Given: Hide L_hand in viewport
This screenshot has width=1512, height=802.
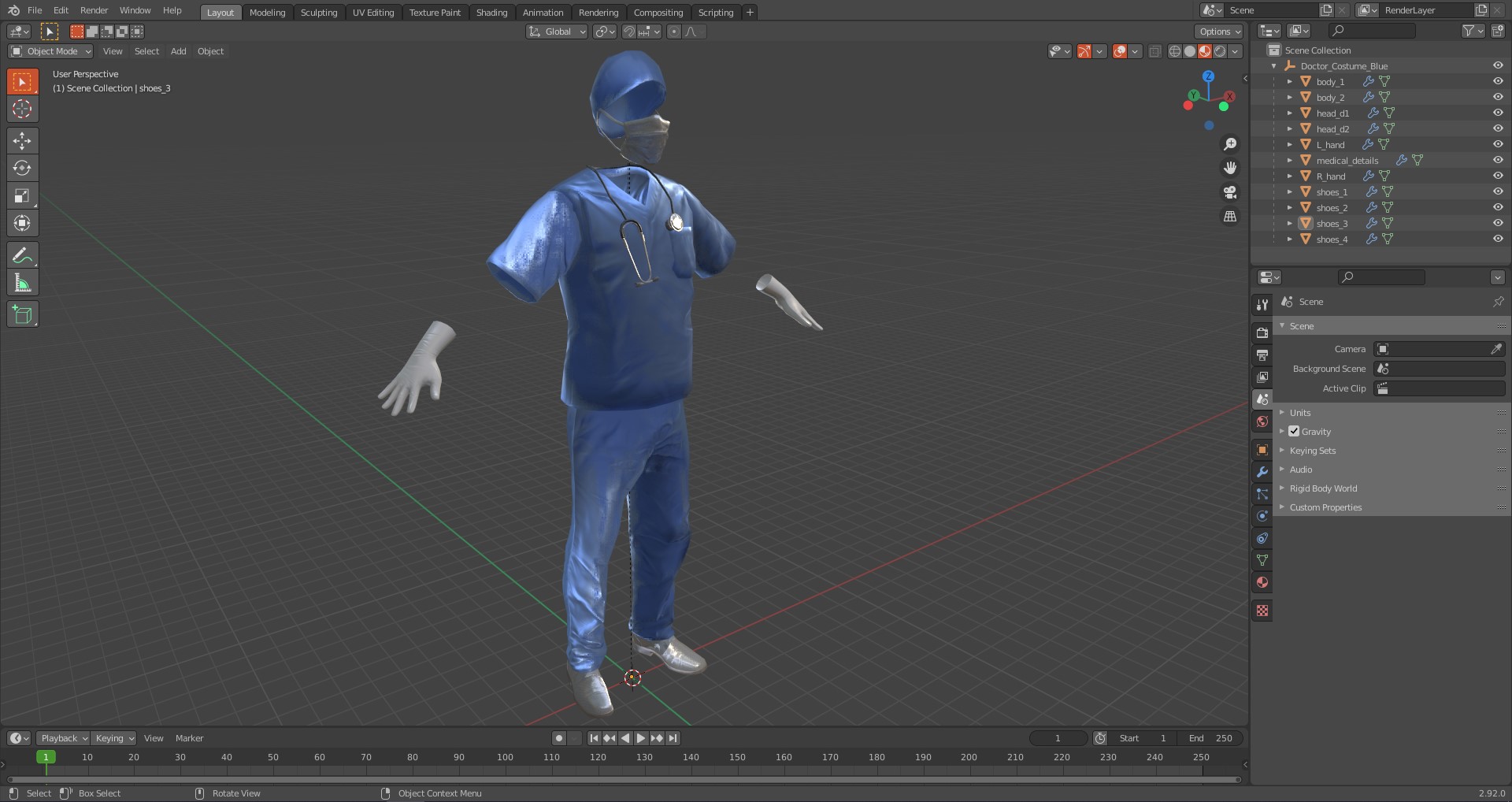Looking at the screenshot, I should (x=1498, y=145).
